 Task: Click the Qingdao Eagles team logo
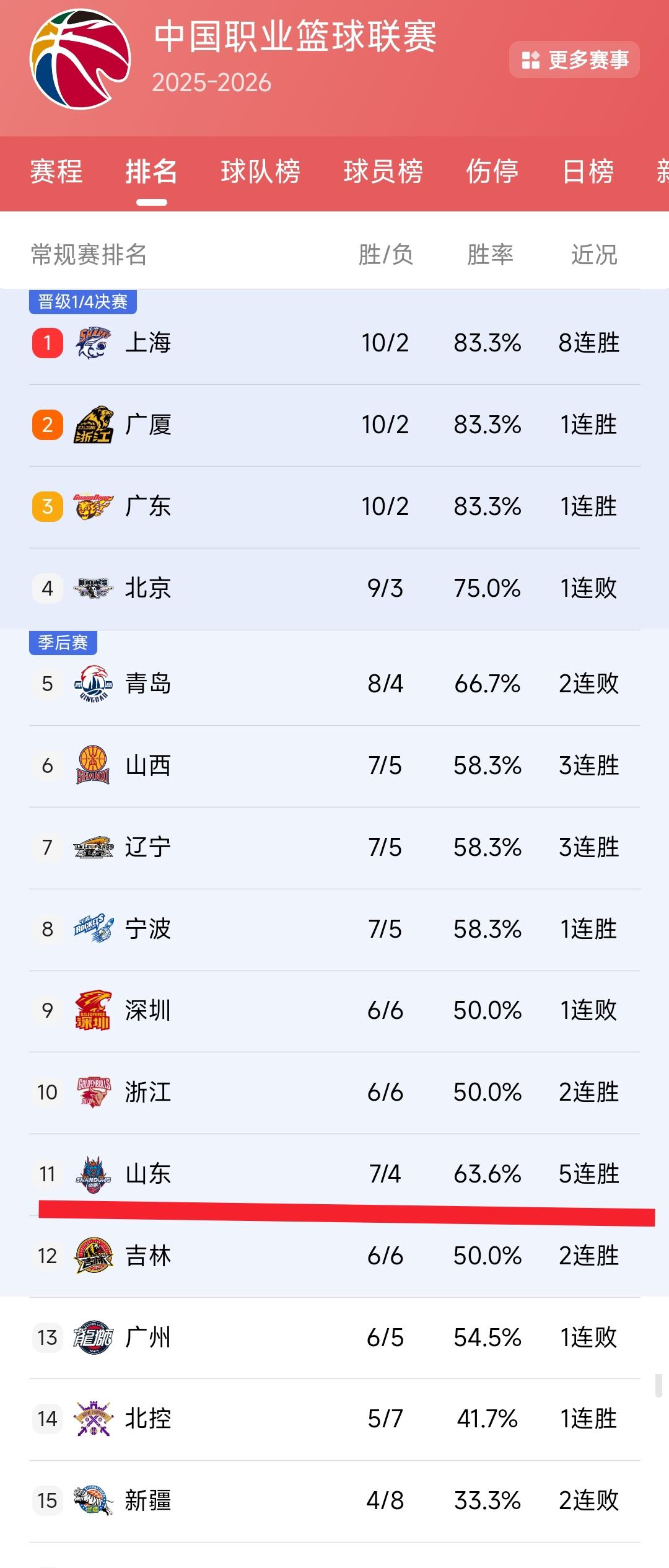tap(93, 685)
